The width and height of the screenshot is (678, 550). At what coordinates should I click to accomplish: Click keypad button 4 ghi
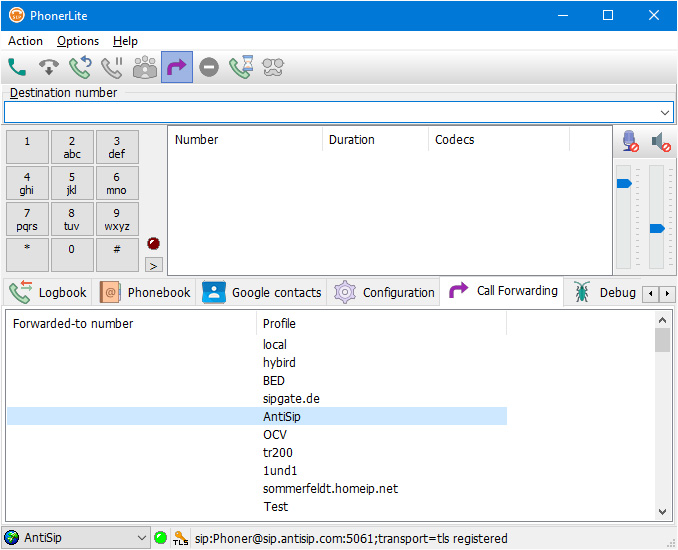[x=27, y=183]
